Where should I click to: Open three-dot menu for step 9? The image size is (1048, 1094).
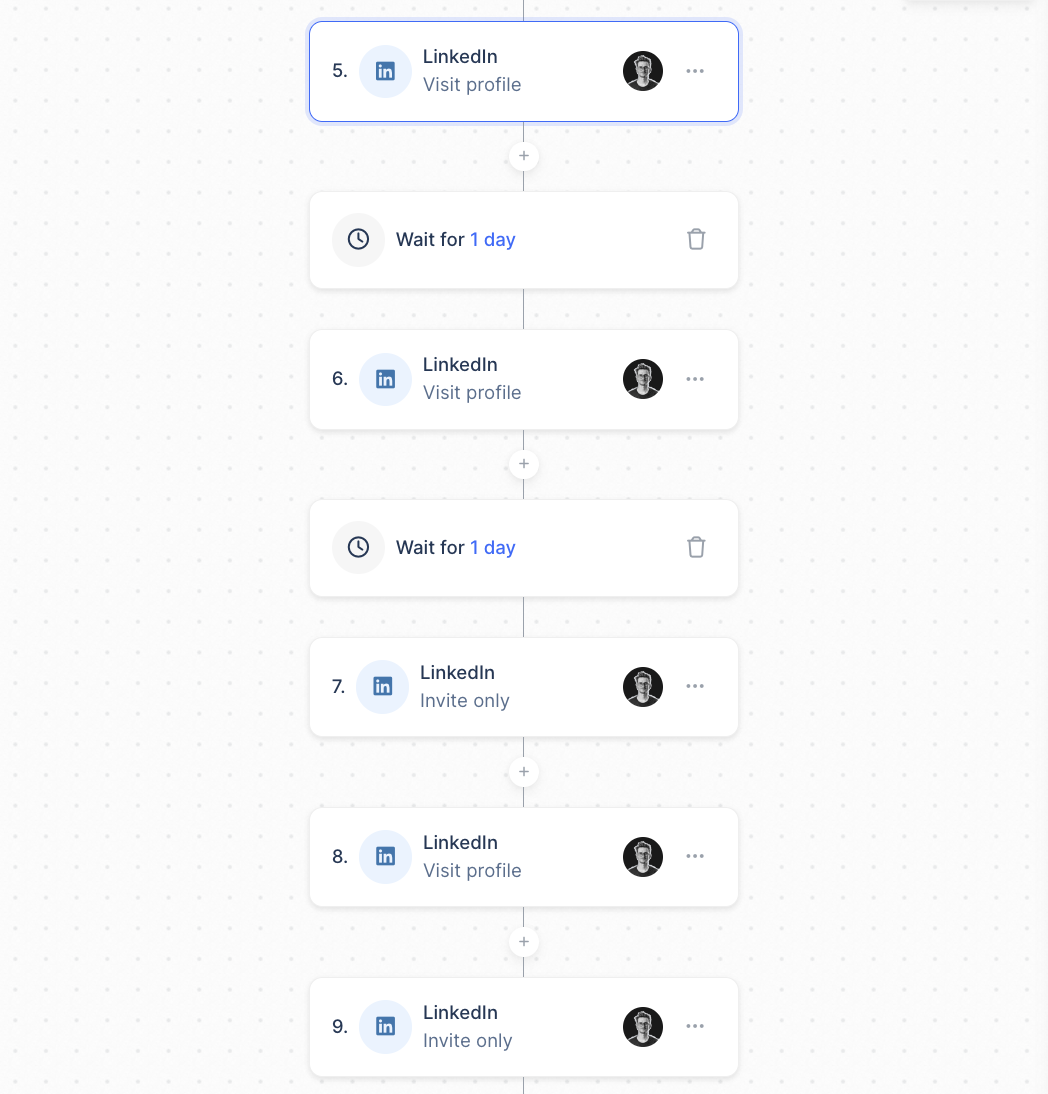[x=695, y=1027]
